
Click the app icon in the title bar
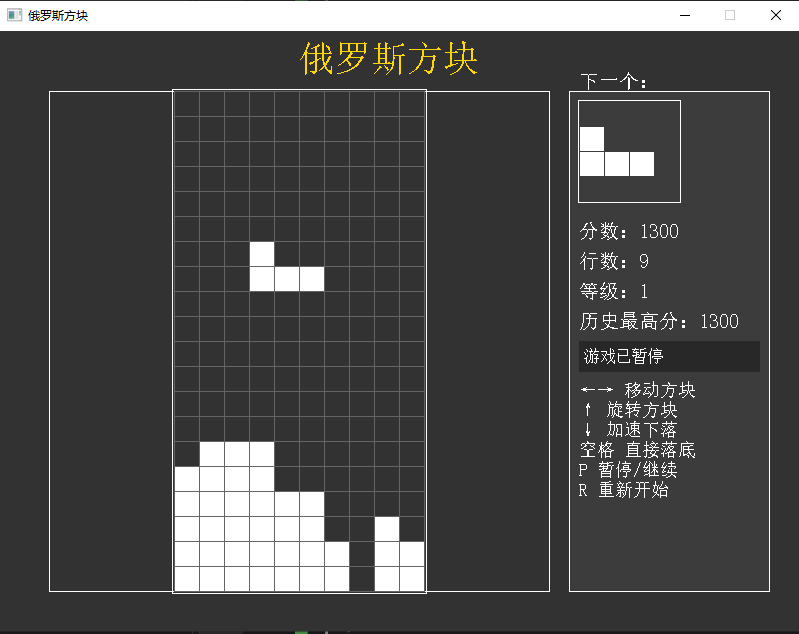(x=14, y=15)
